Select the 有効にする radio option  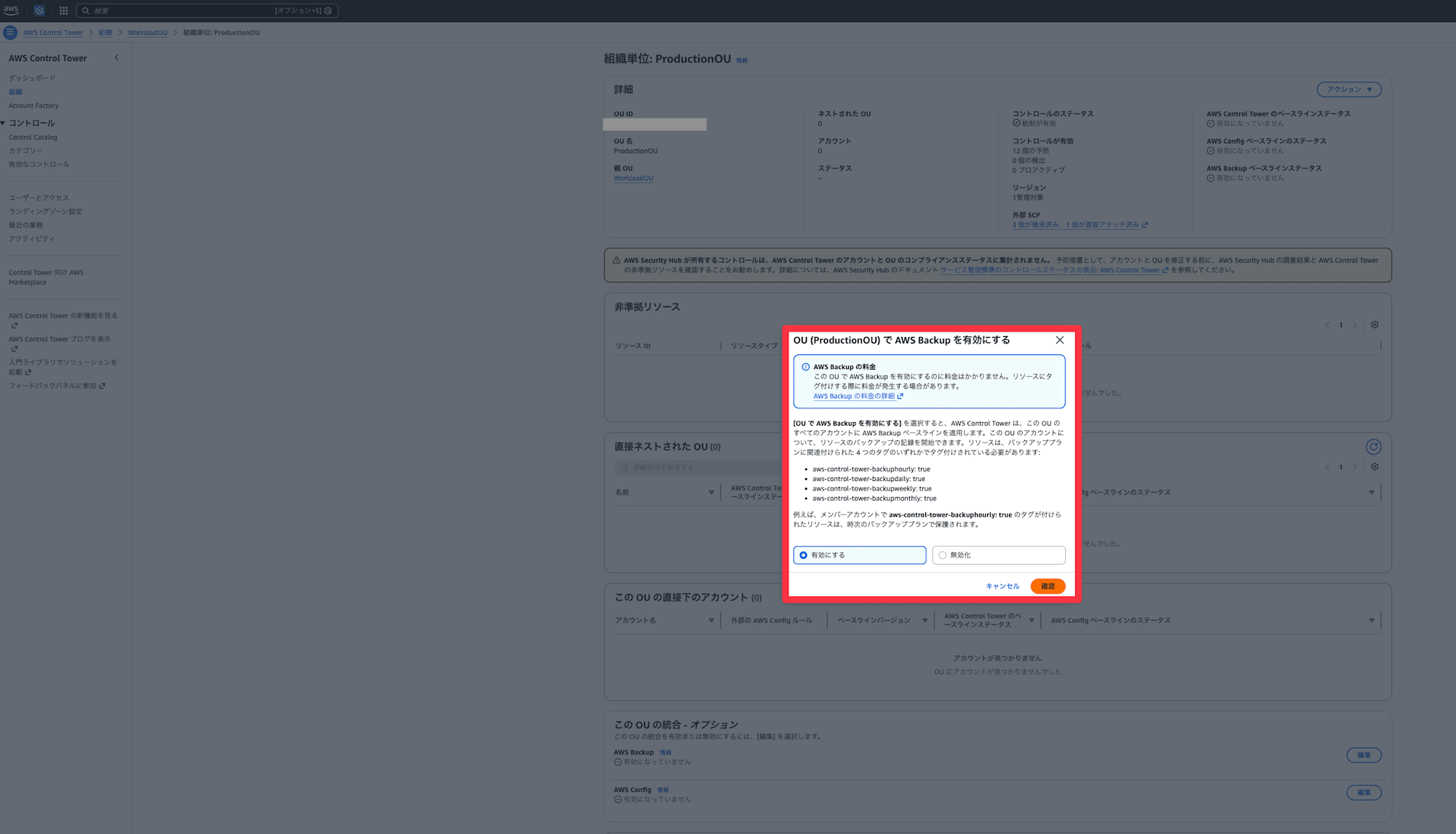coord(859,555)
